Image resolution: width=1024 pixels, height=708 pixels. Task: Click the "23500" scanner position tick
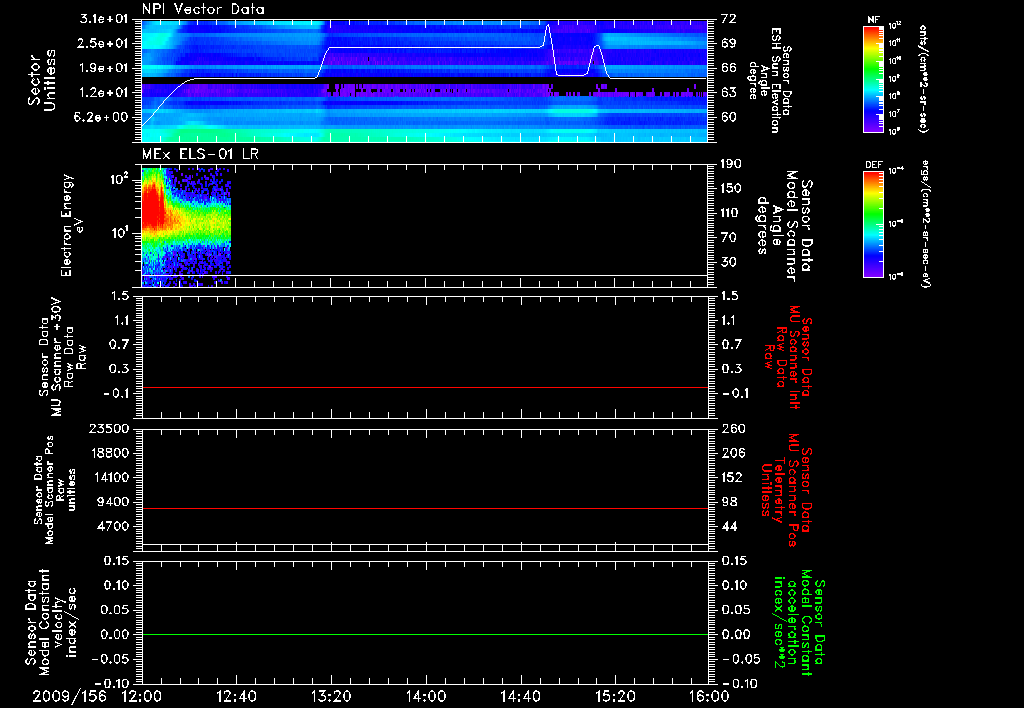[108, 429]
